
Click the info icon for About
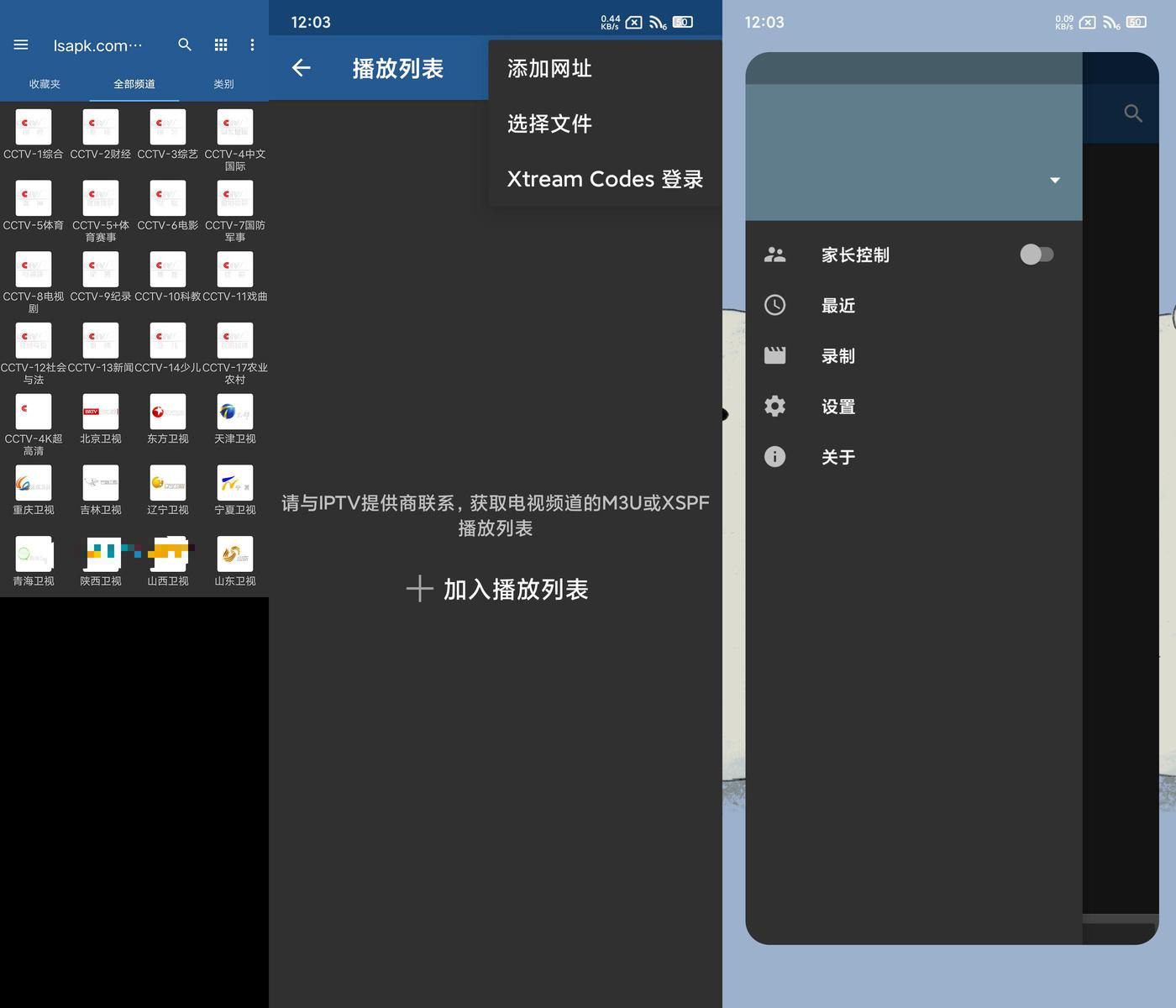pos(774,457)
